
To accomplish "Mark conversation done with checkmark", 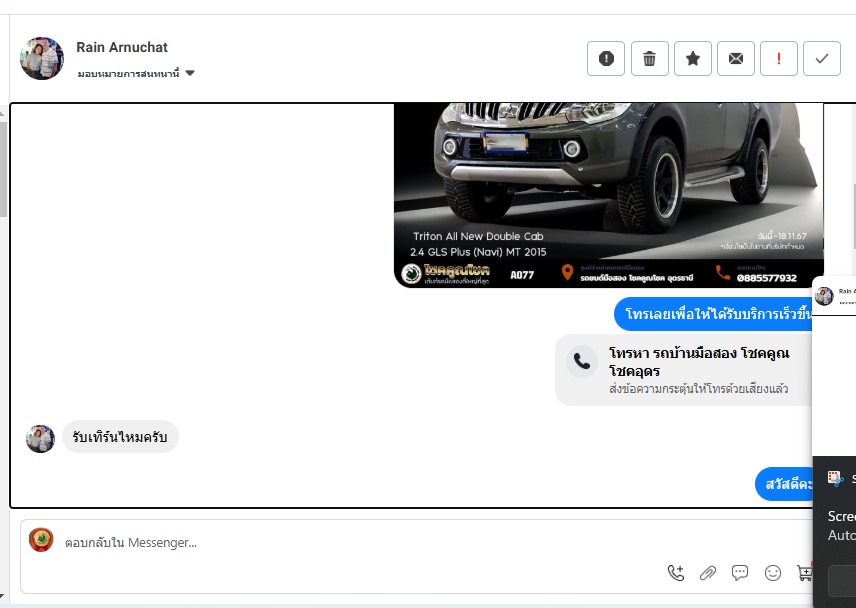I will click(x=822, y=58).
